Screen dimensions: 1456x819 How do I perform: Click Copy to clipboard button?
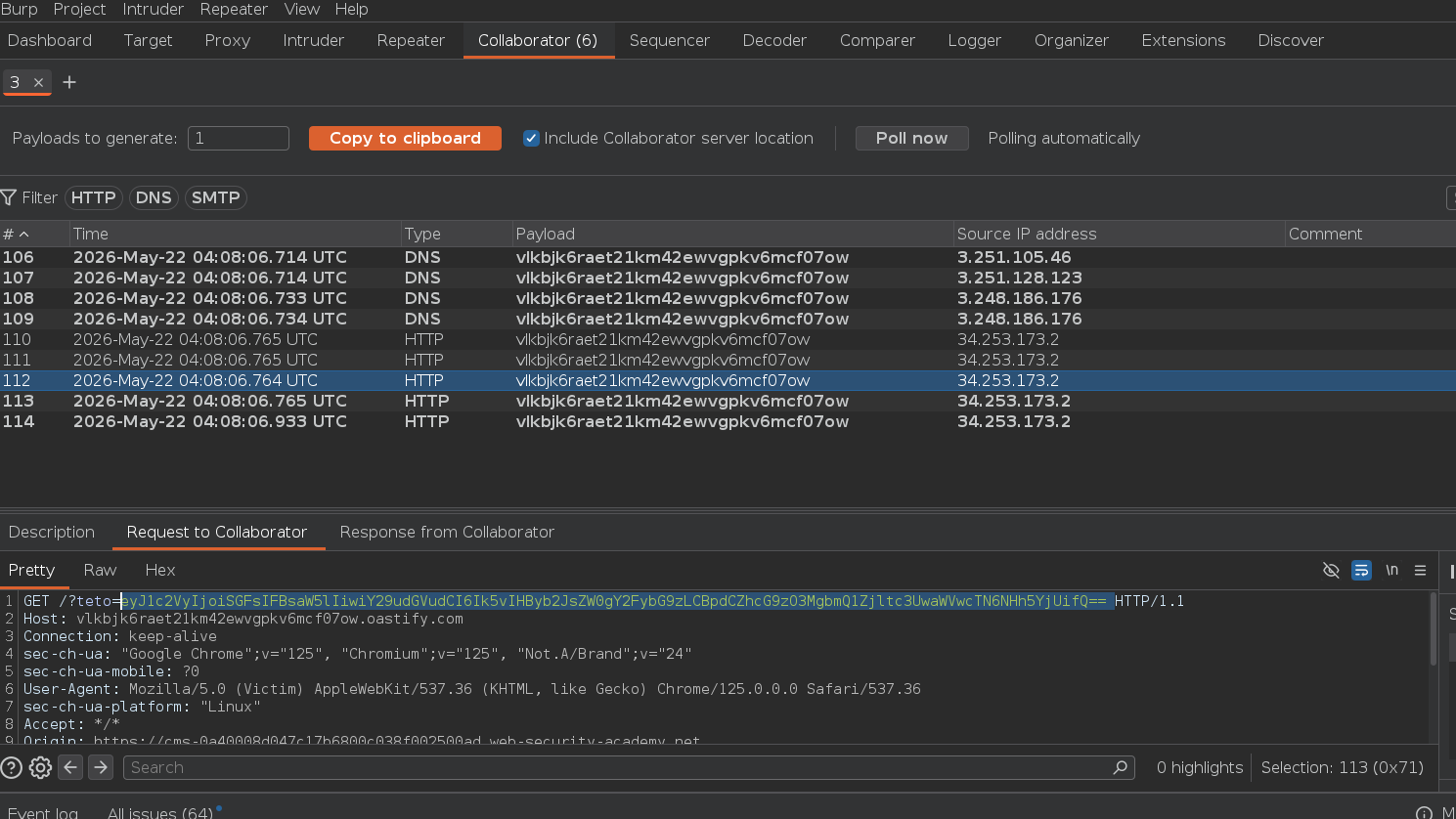point(405,139)
